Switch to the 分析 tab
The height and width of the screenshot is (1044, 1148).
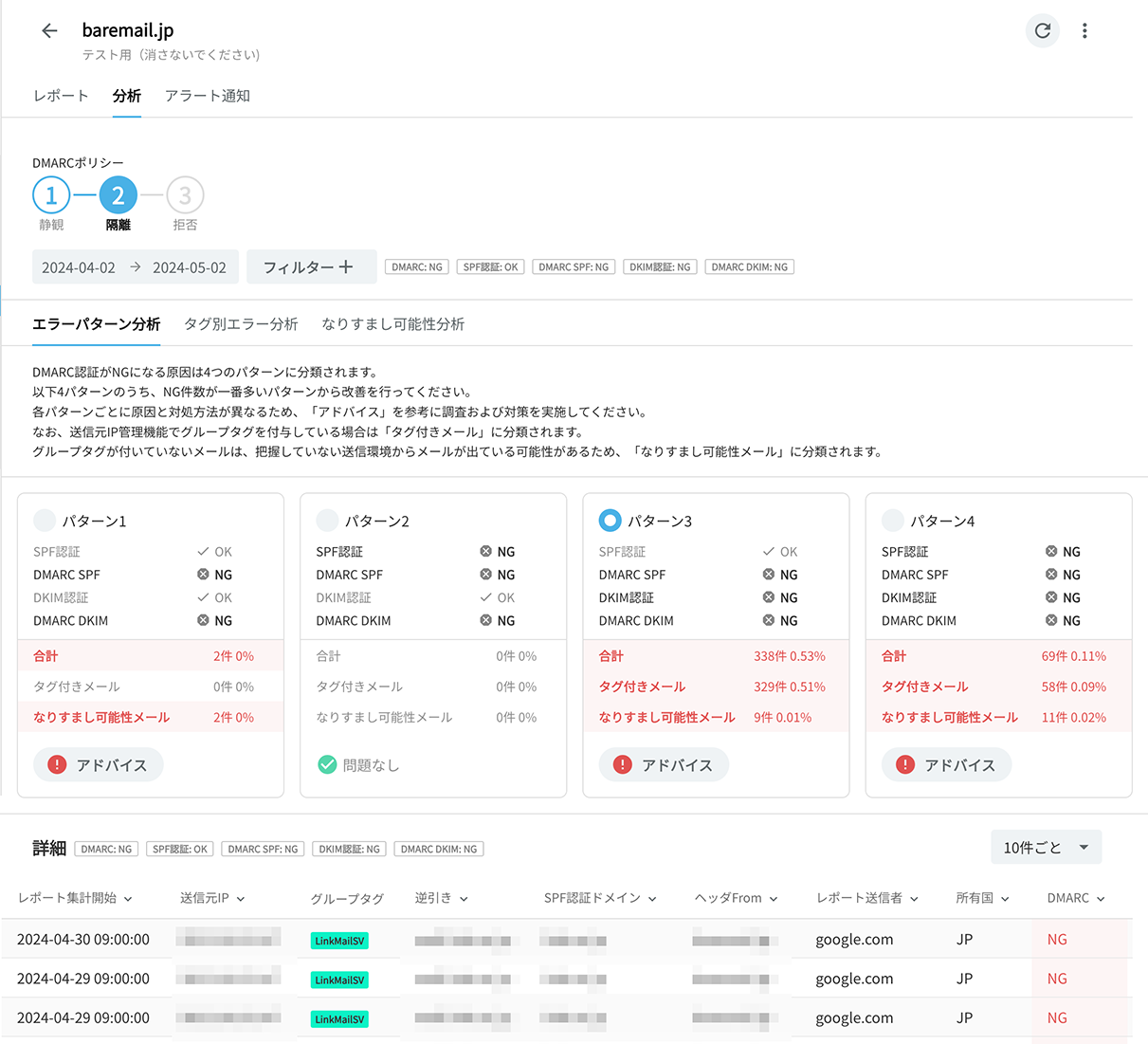[126, 96]
